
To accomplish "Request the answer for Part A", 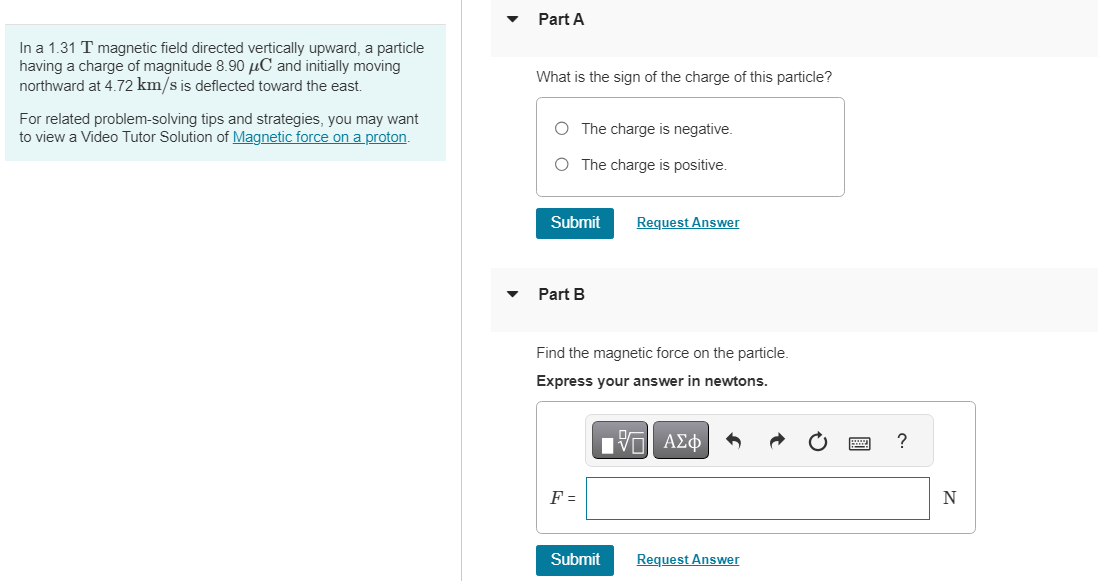I will coord(688,223).
